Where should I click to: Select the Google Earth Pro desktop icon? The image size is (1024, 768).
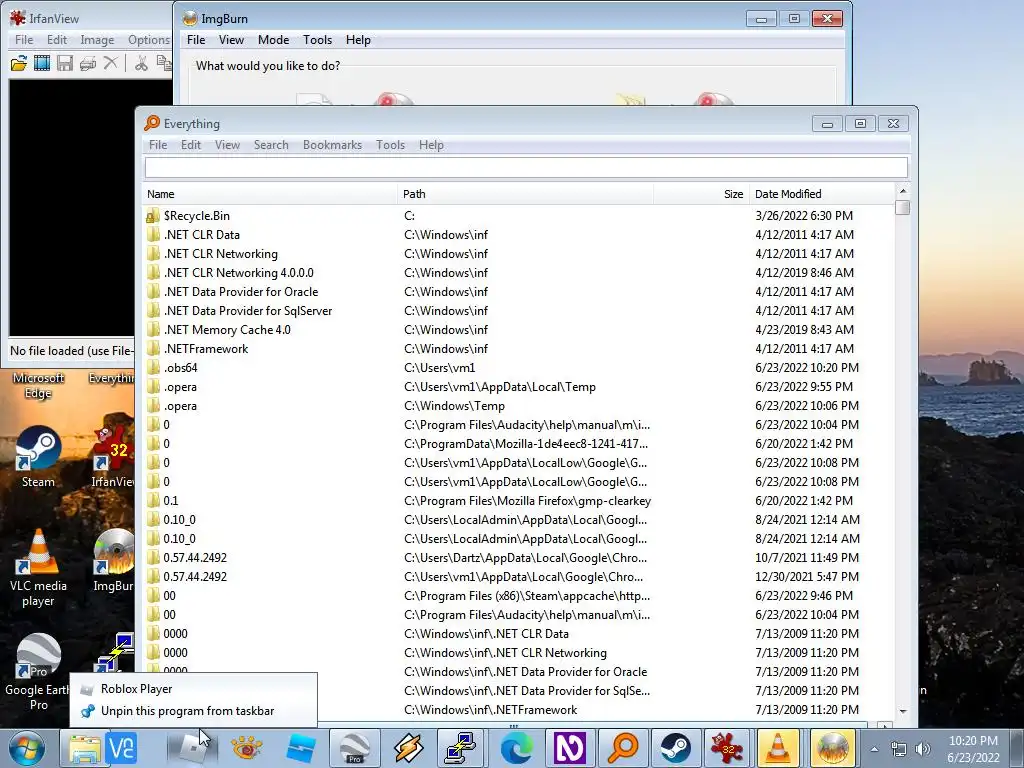pyautogui.click(x=38, y=671)
